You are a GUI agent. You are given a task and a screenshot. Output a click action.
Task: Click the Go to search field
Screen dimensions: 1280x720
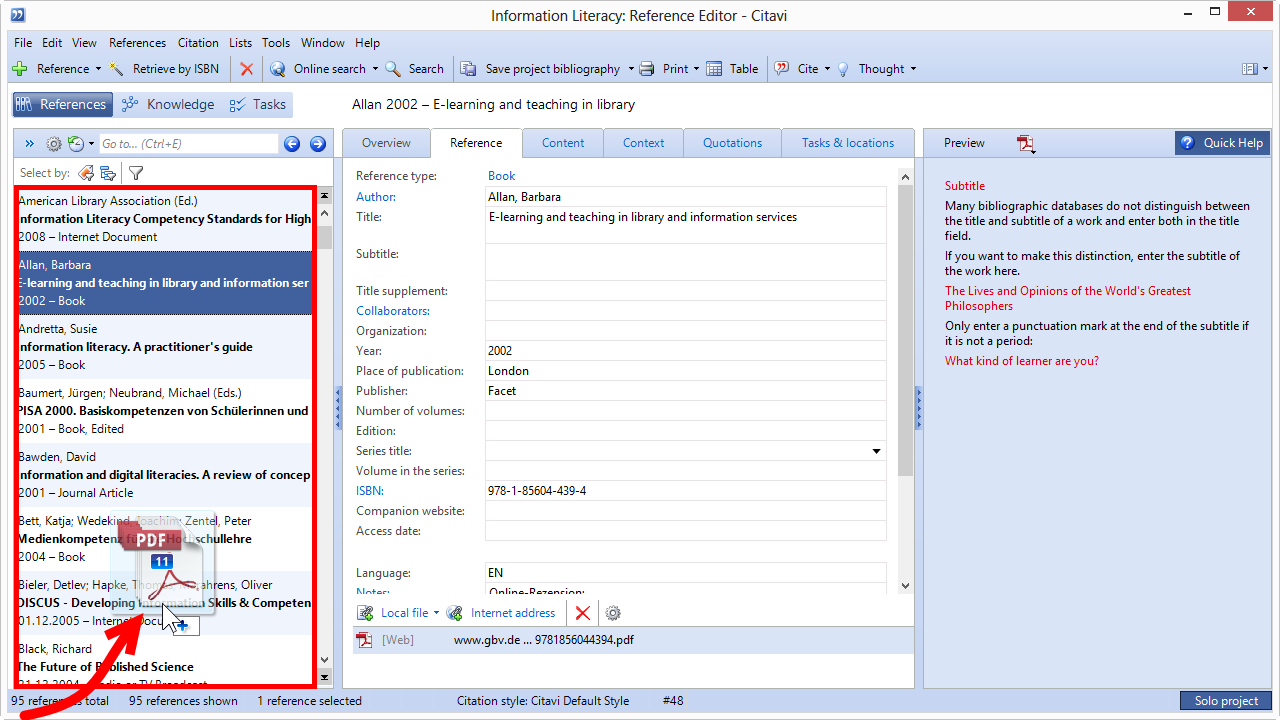click(x=188, y=144)
